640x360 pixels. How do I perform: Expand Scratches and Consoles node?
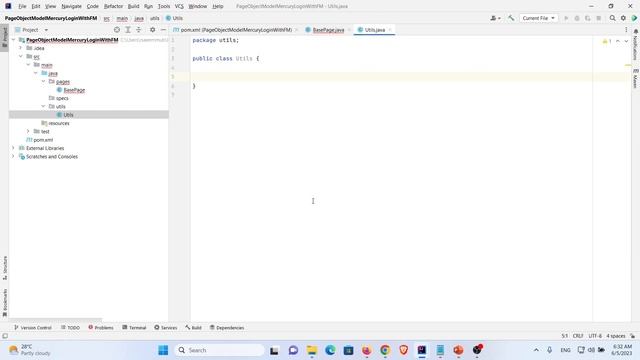(13, 156)
